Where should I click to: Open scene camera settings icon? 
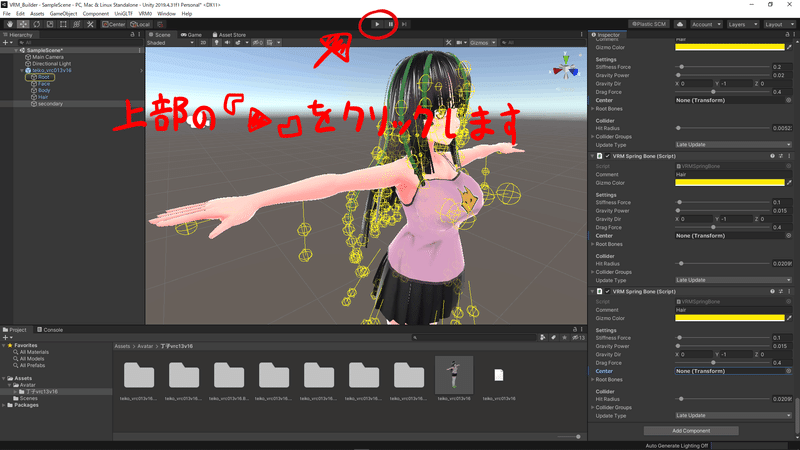(x=460, y=43)
